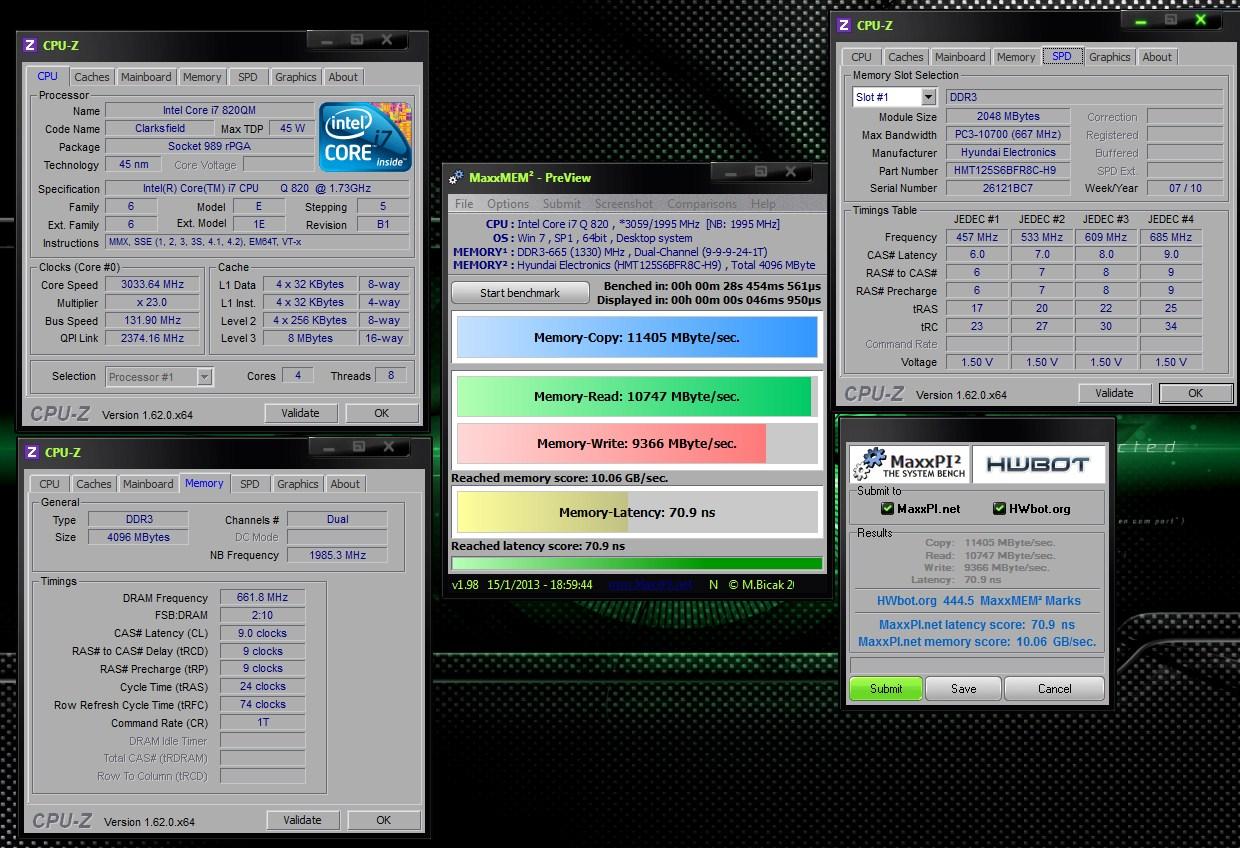Open the Caches tab in the SPD CPU-Z window
The height and width of the screenshot is (848, 1240).
click(906, 57)
